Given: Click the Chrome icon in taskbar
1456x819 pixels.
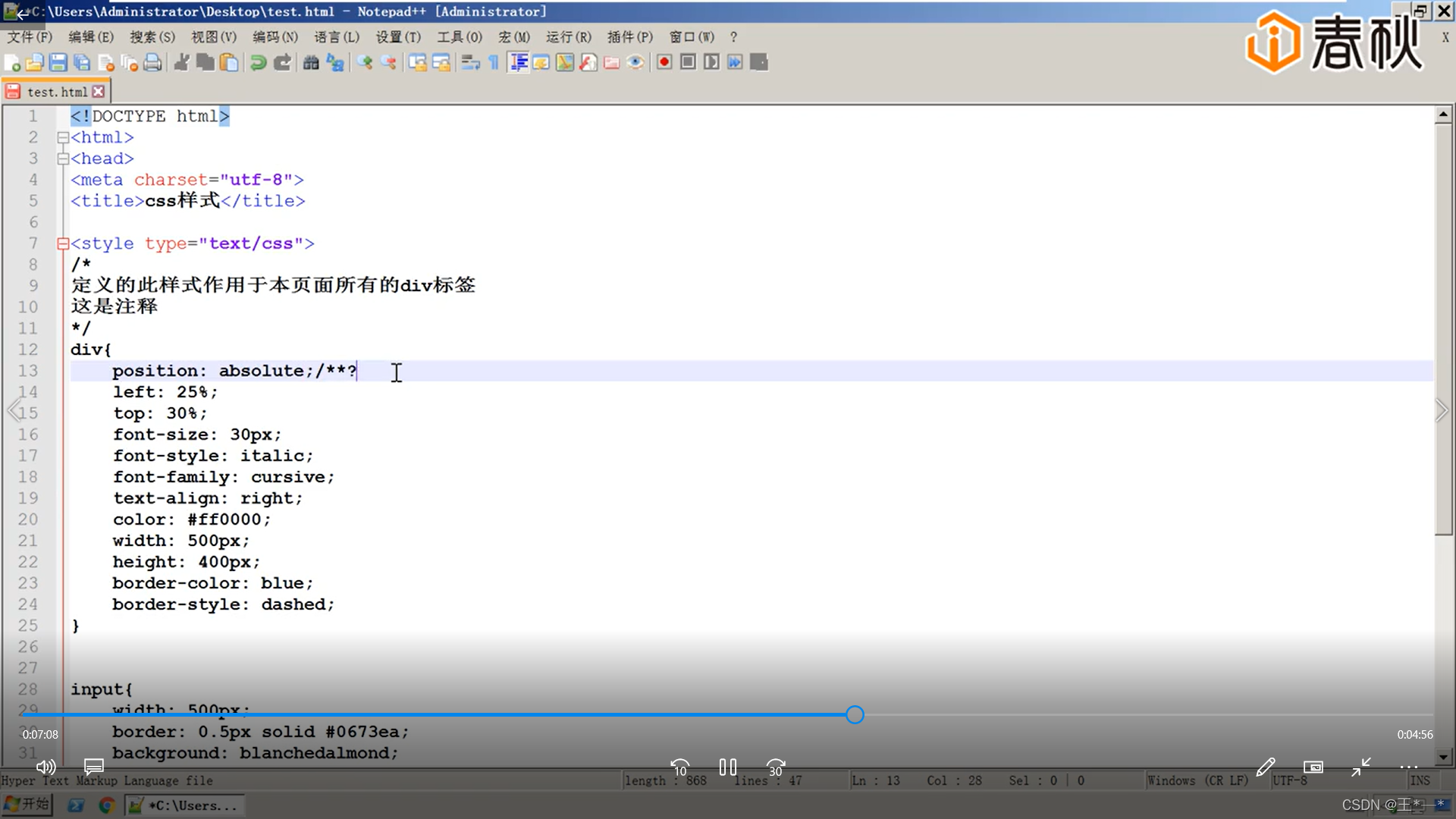Looking at the screenshot, I should 107,805.
